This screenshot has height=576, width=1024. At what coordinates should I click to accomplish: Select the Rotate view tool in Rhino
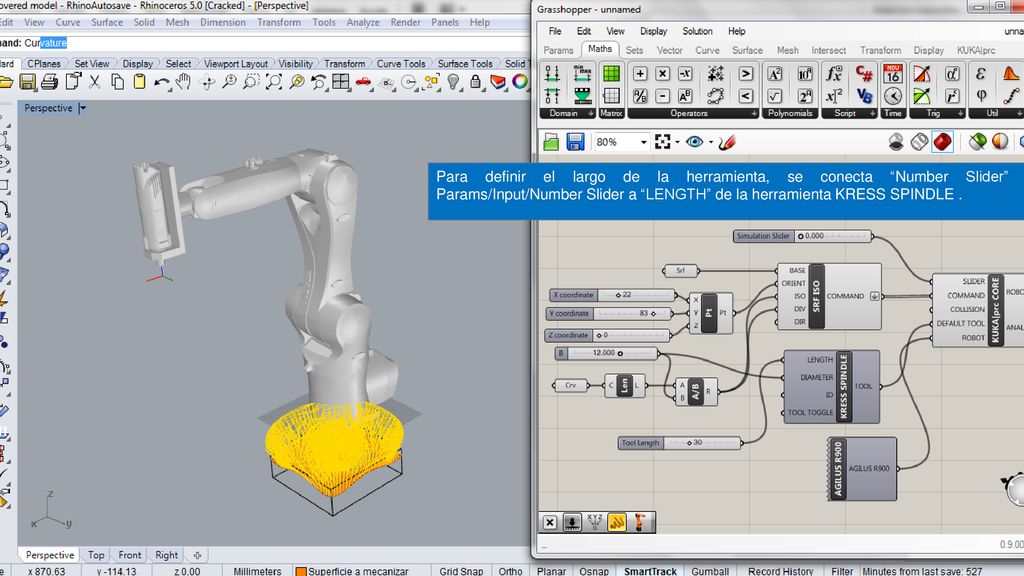click(x=208, y=82)
